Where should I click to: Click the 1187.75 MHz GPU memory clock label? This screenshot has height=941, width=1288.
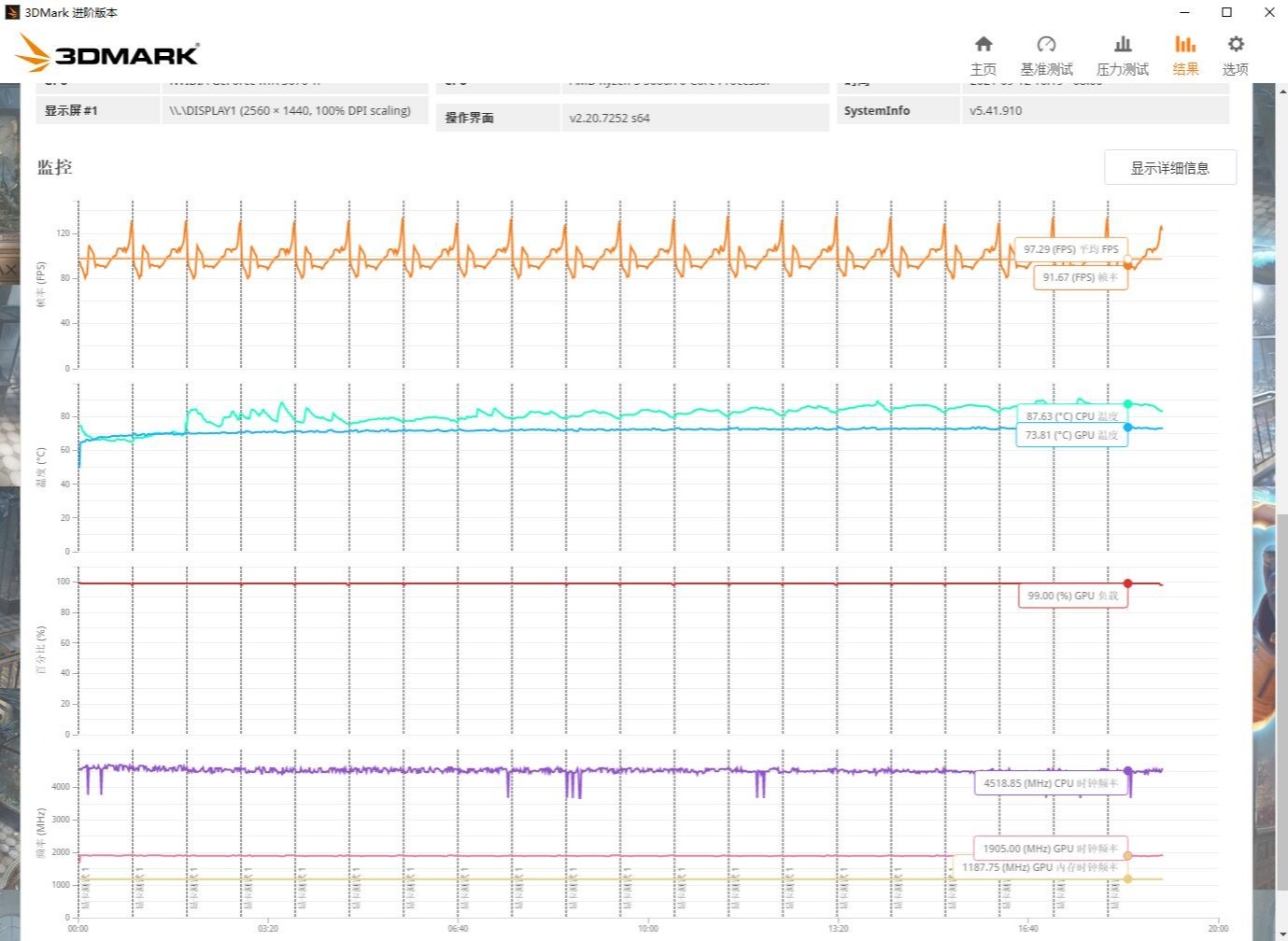[1040, 867]
